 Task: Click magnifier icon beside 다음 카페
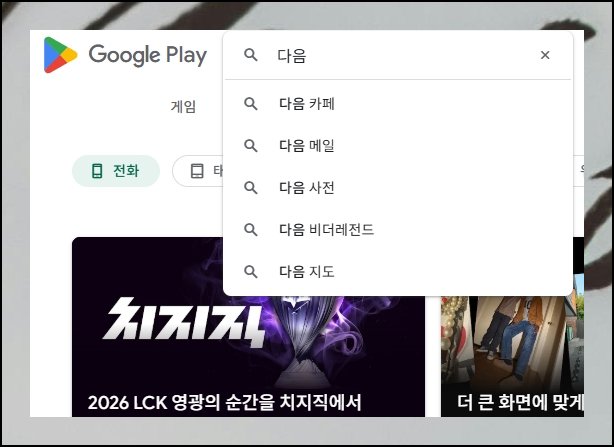(x=251, y=104)
